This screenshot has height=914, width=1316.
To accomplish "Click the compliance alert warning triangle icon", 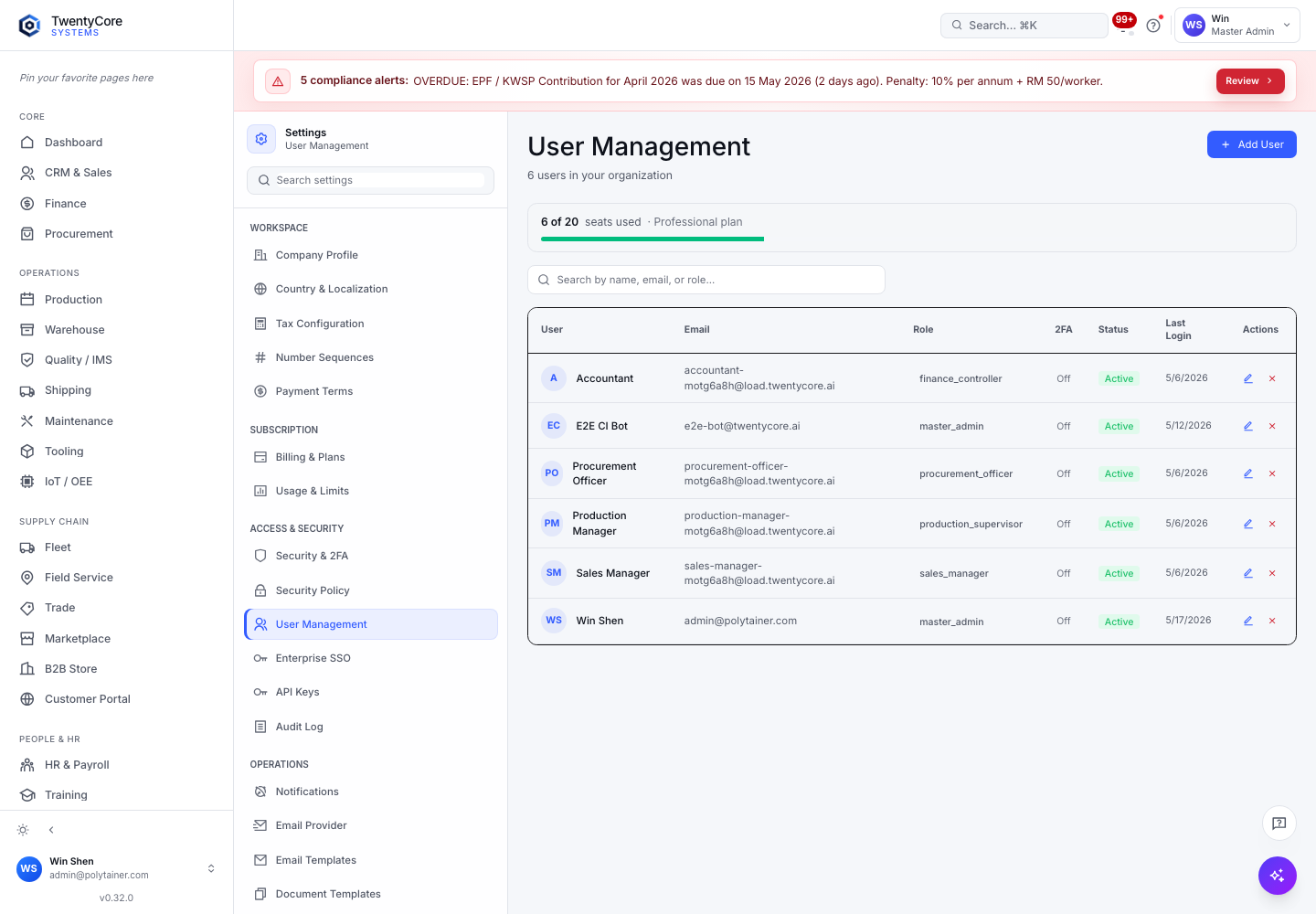I will coord(278,81).
